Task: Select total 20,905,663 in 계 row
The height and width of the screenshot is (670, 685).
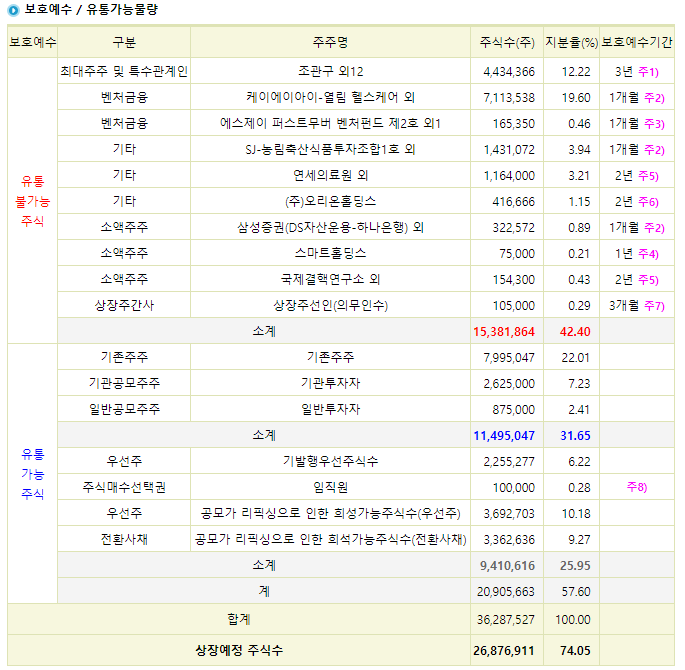Action: pos(506,592)
